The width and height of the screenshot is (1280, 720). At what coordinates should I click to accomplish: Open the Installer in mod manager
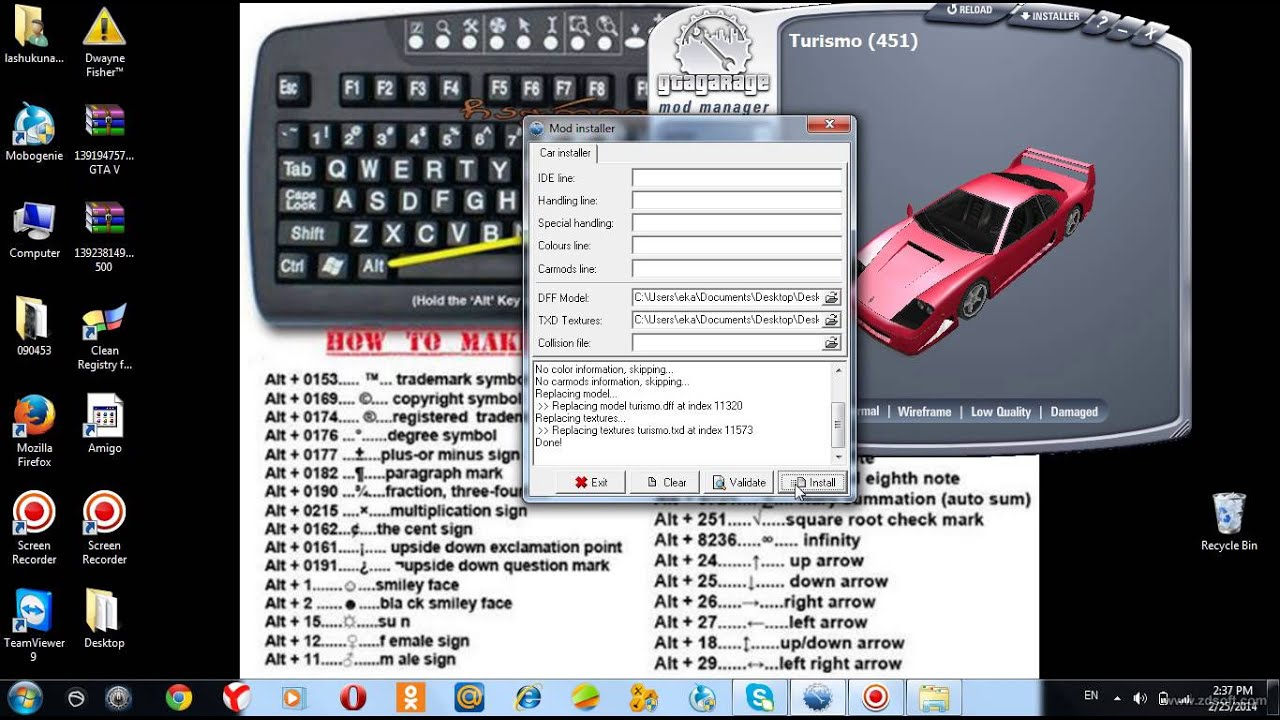(x=1050, y=16)
